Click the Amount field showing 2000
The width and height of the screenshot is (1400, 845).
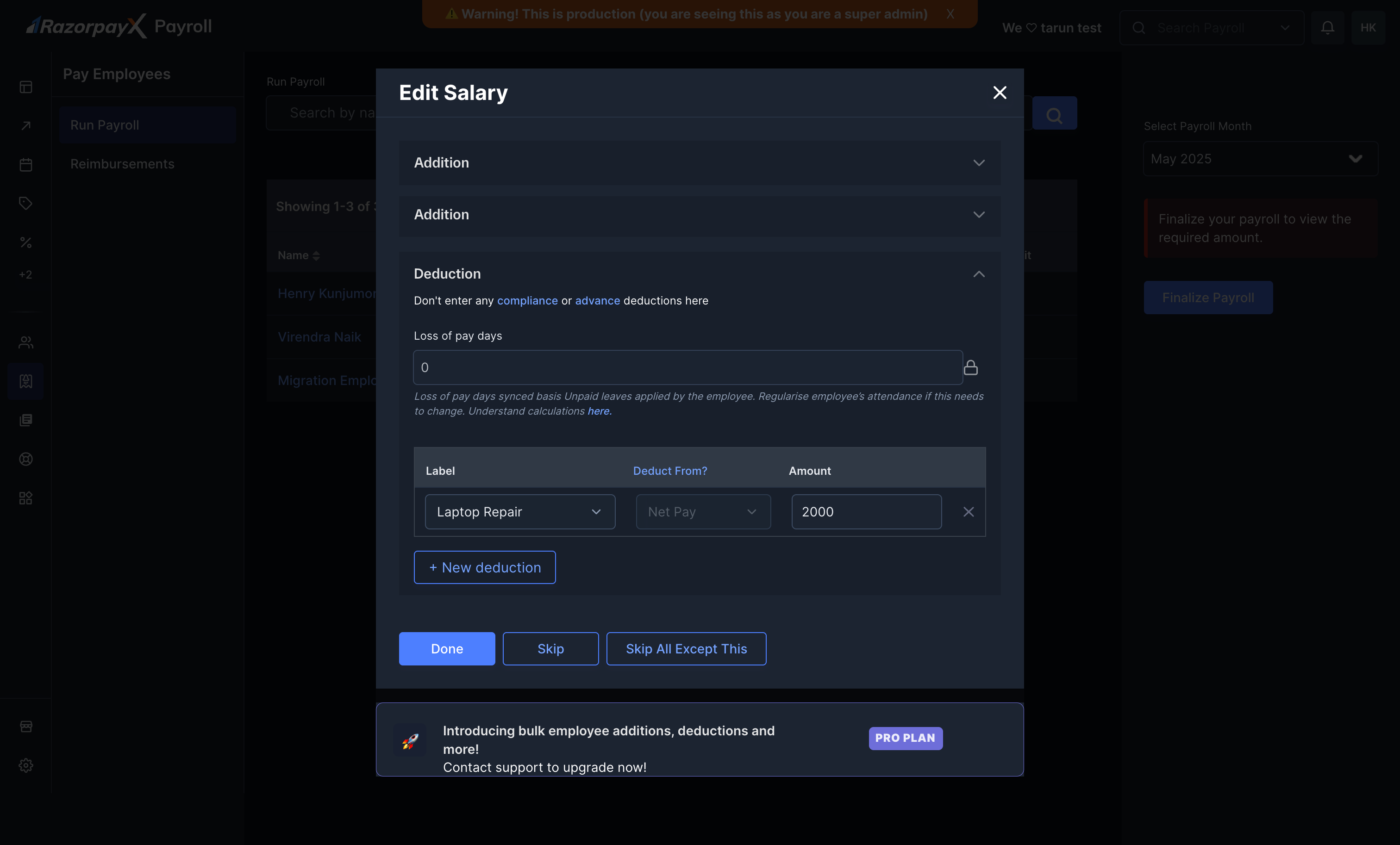point(866,512)
